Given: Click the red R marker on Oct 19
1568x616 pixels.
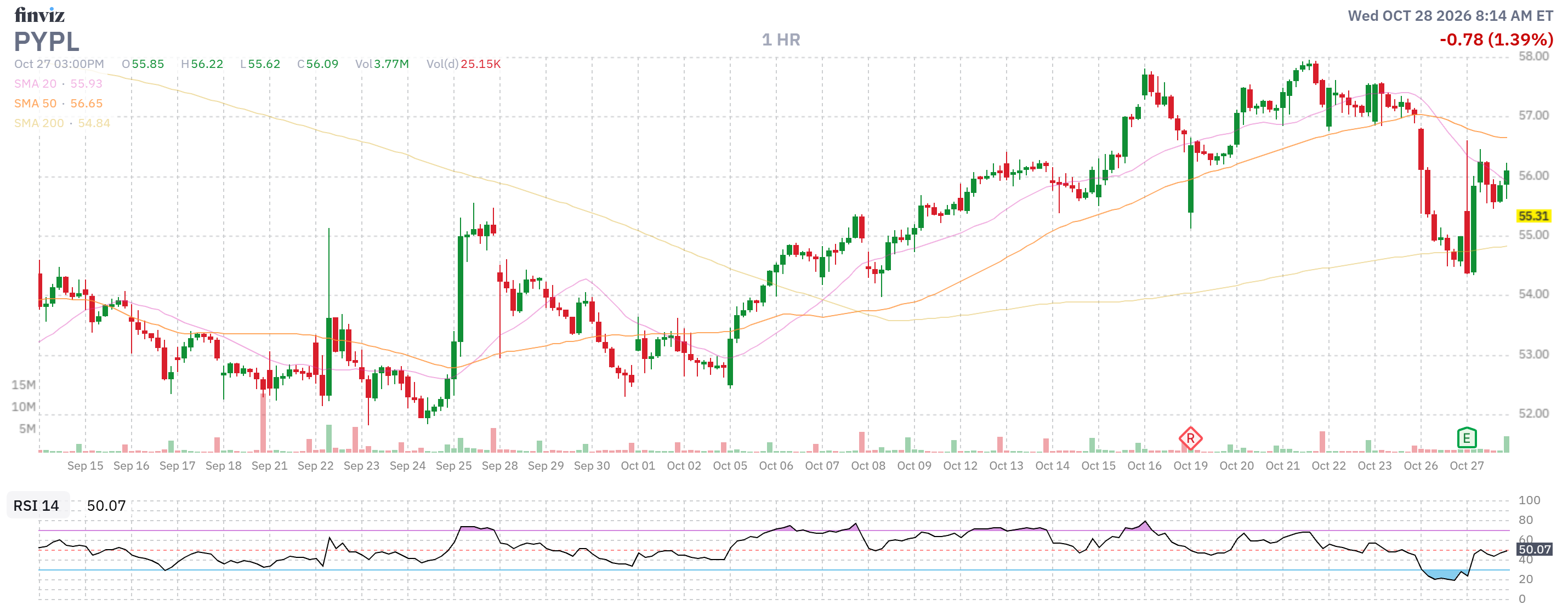Looking at the screenshot, I should click(x=1190, y=438).
